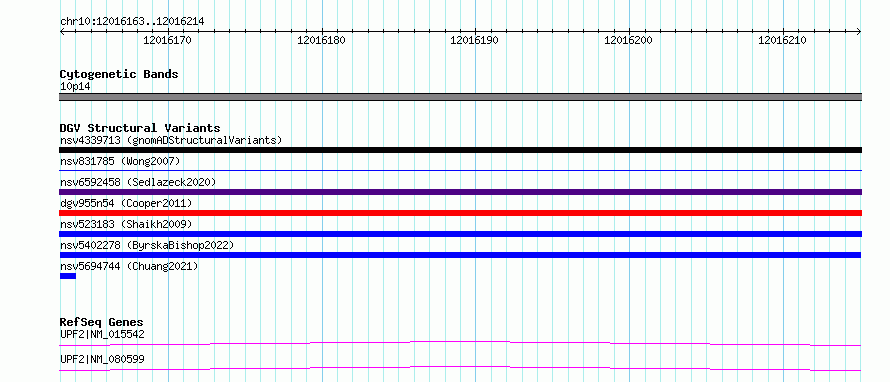Click ruler position 12016200
890x382 pixels.
(628, 40)
